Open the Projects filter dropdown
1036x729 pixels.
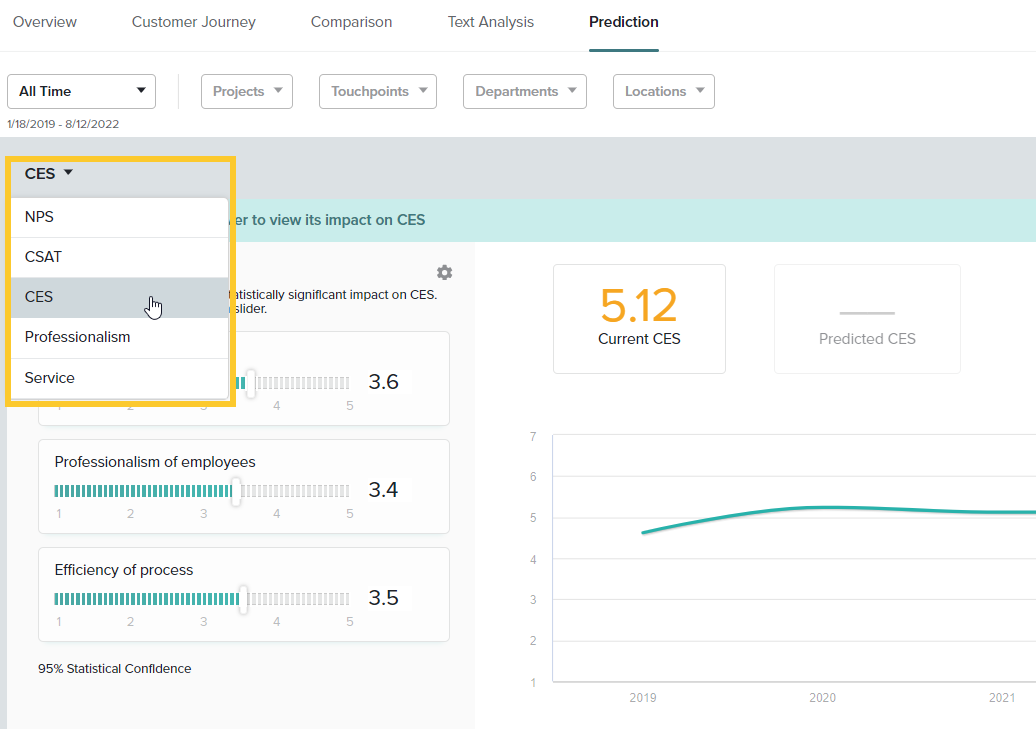[247, 91]
